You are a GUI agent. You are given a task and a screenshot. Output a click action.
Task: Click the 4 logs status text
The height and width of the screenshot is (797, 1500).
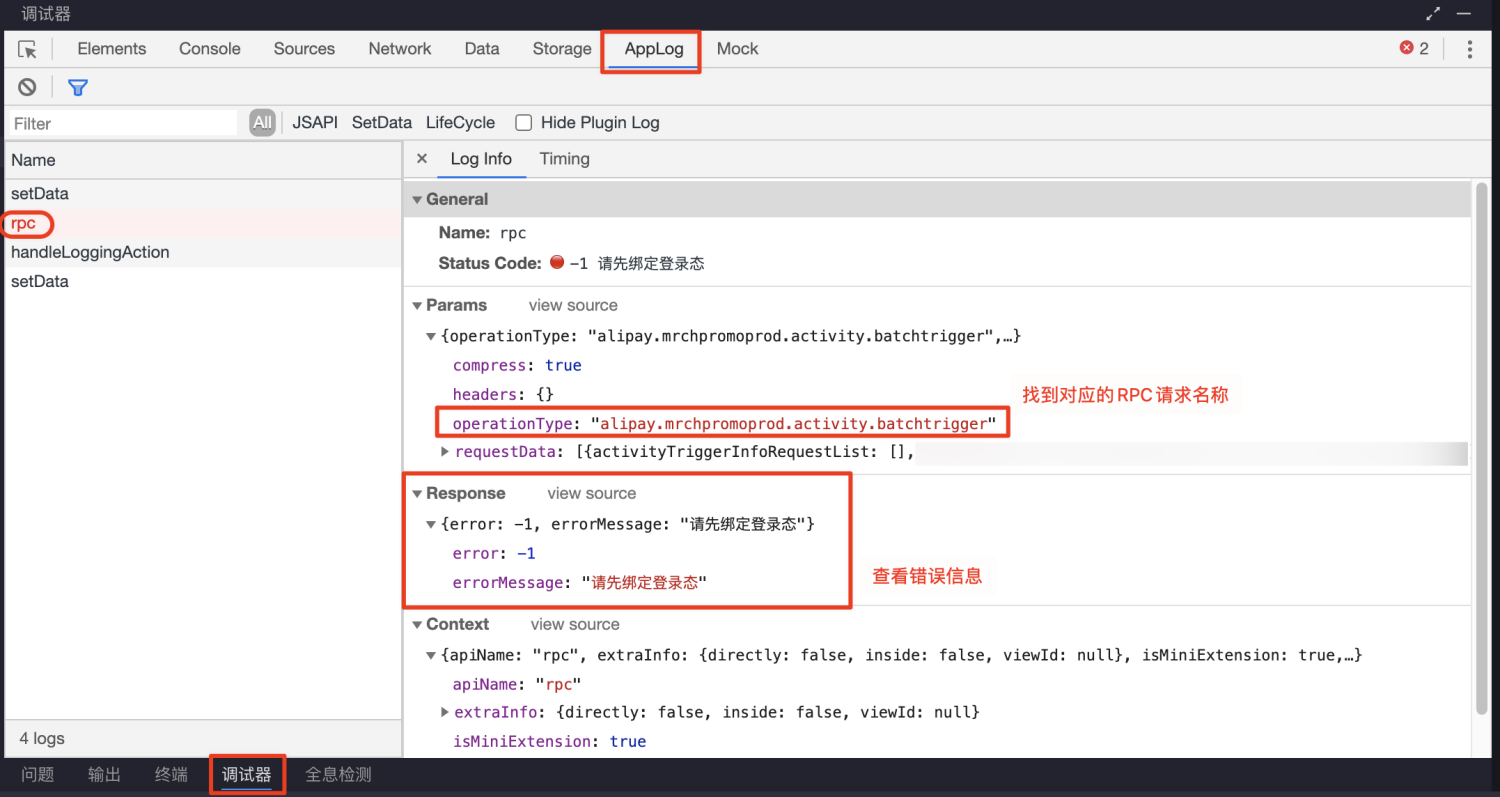coord(42,738)
